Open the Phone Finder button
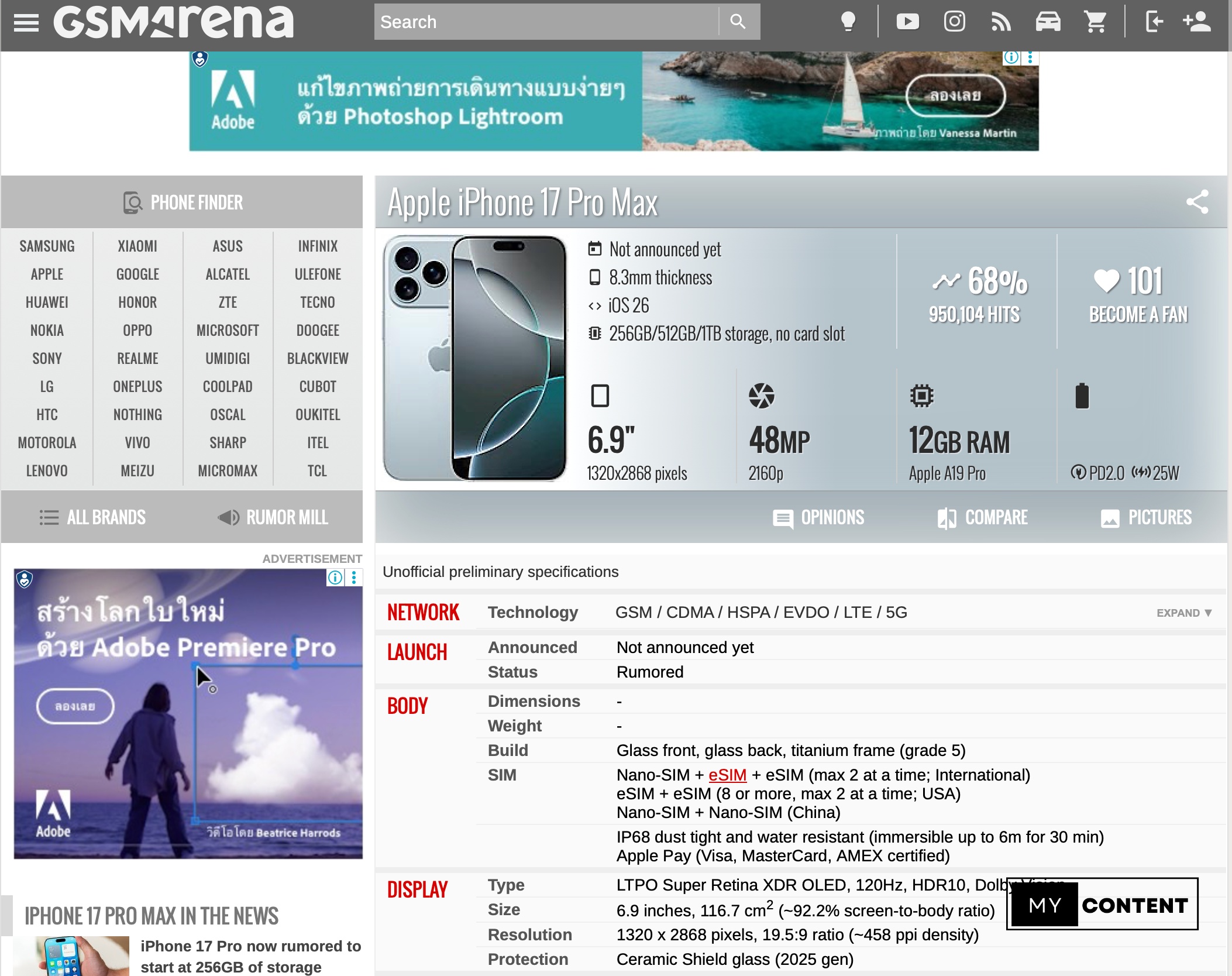This screenshot has height=976, width=1232. coord(183,202)
